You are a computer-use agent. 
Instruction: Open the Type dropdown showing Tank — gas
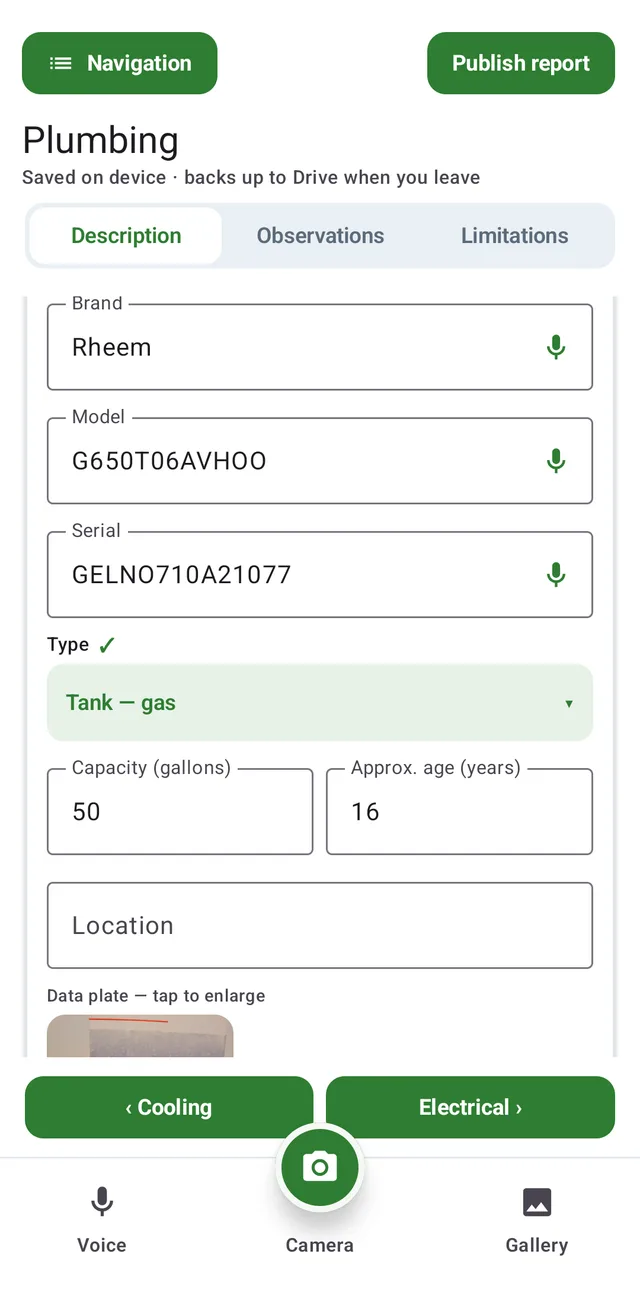(x=320, y=703)
